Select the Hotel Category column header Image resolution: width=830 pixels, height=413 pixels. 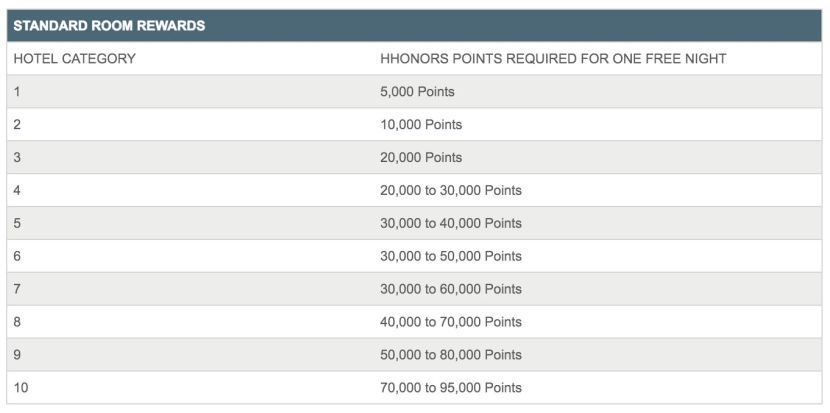pyautogui.click(x=75, y=59)
